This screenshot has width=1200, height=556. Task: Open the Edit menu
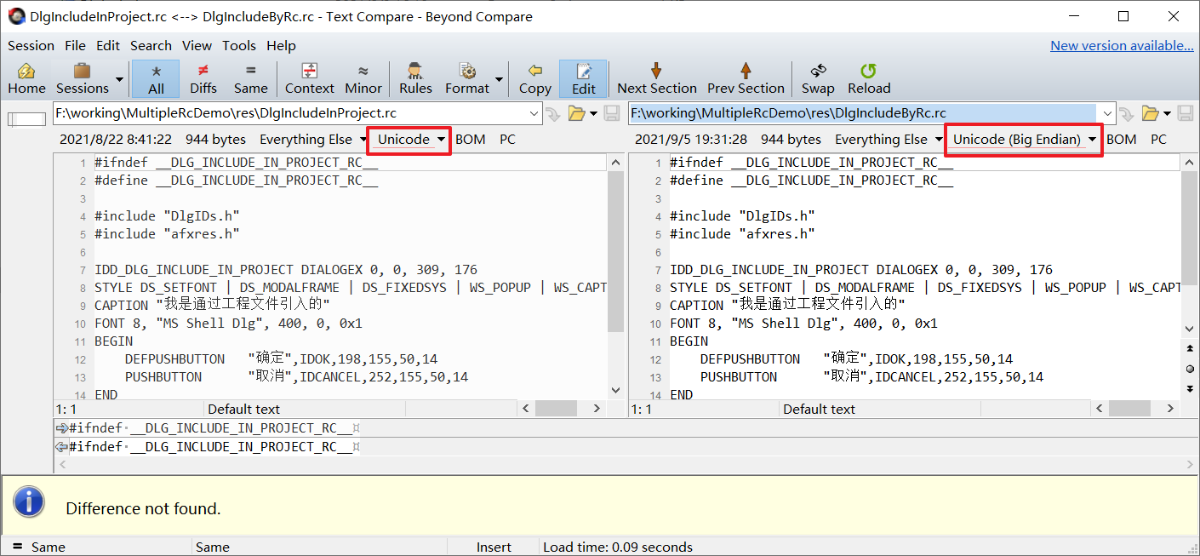coord(108,45)
